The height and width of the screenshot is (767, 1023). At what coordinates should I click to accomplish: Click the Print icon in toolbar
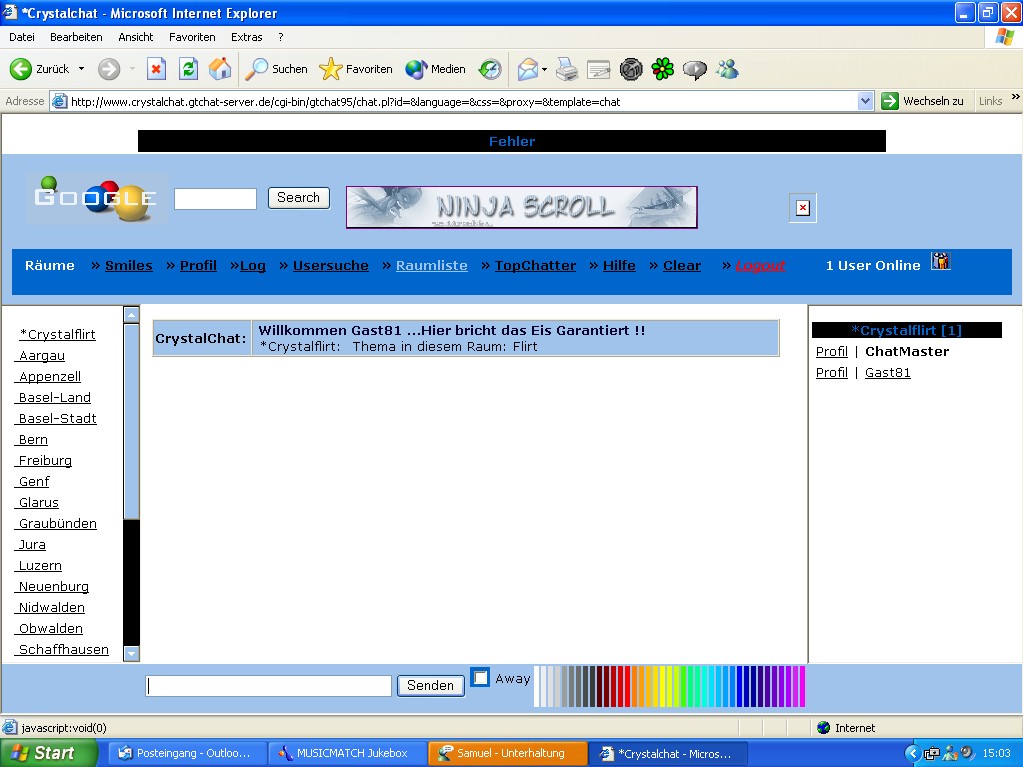567,69
